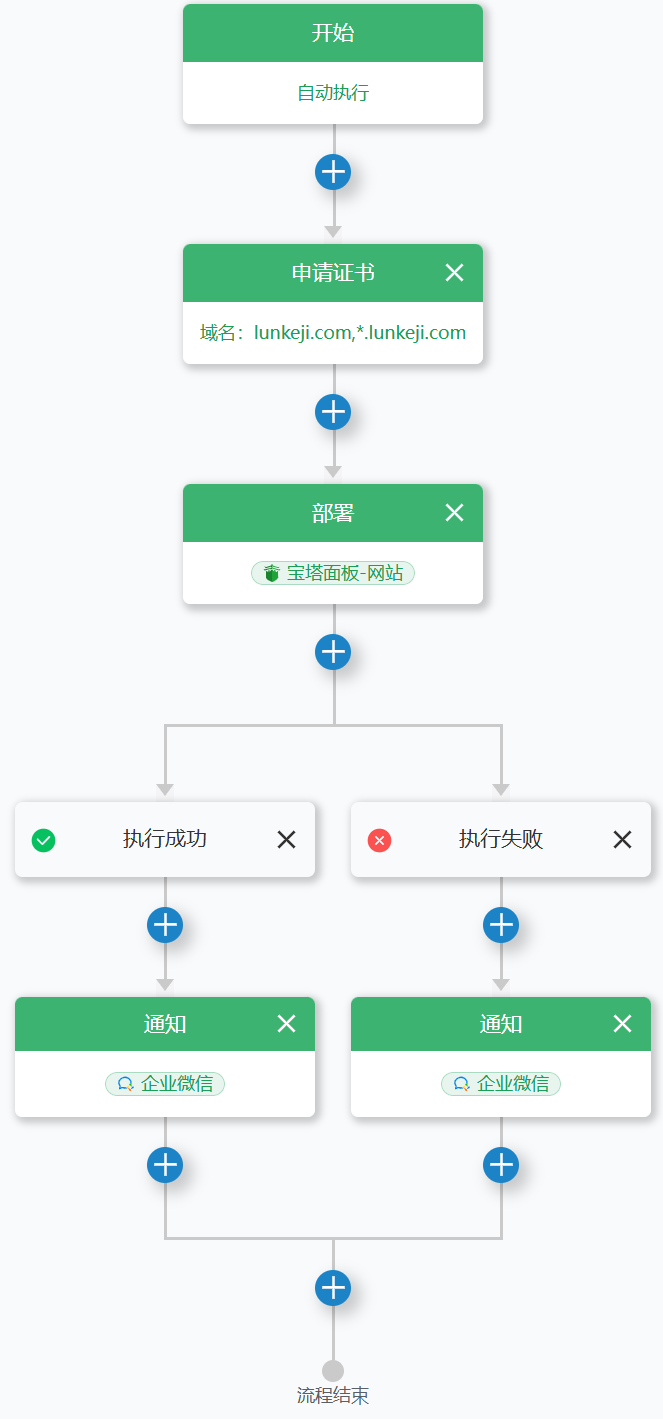Select the 企业微信 tag under 执行失败
This screenshot has height=1419, width=663.
(x=501, y=1084)
